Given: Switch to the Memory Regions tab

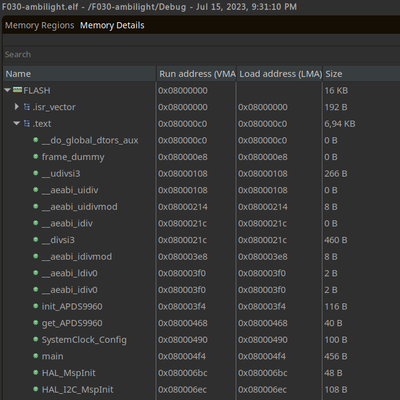Looking at the screenshot, I should coord(39,25).
